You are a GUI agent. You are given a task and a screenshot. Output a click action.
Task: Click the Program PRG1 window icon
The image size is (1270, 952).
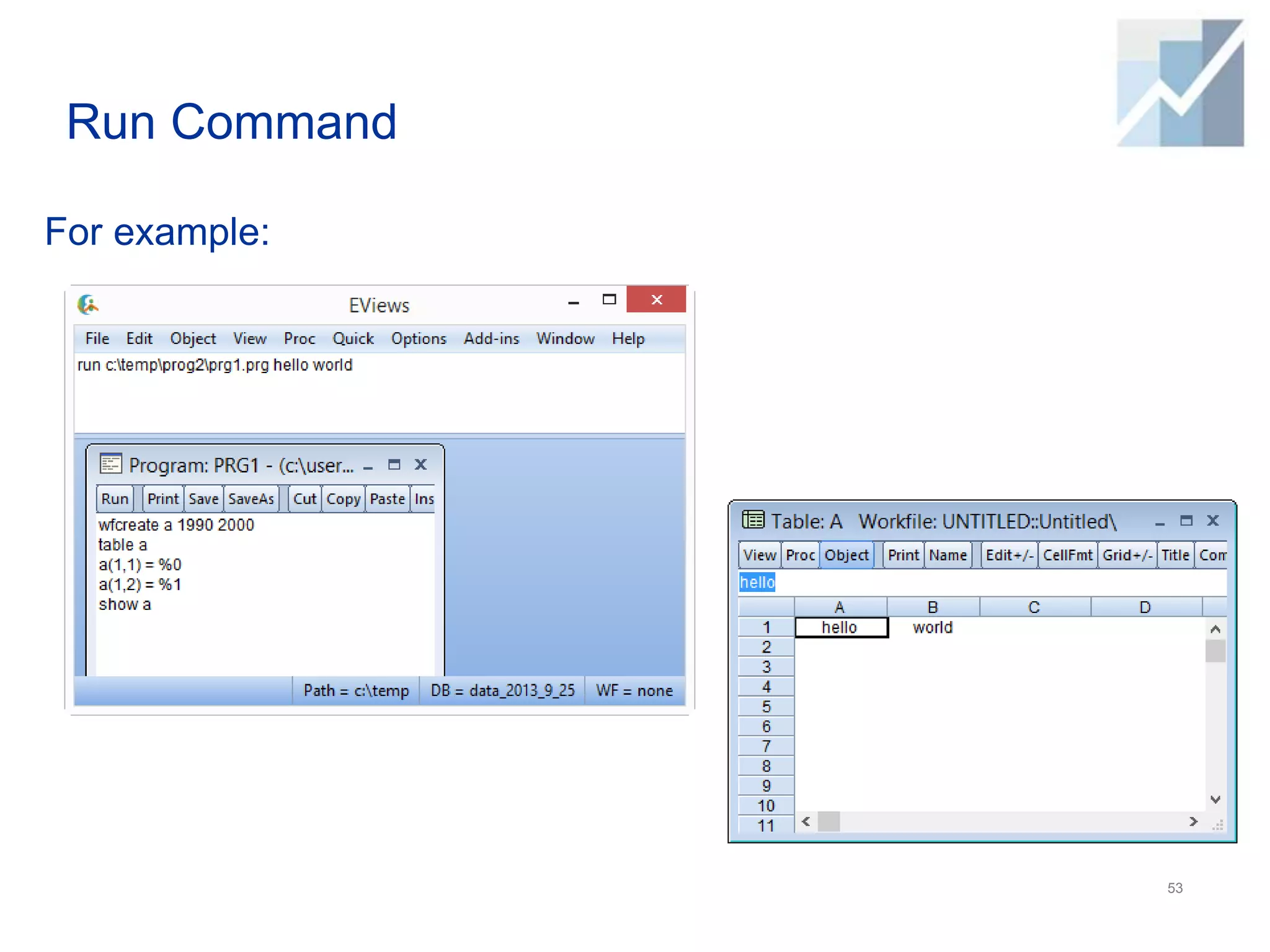pos(111,464)
